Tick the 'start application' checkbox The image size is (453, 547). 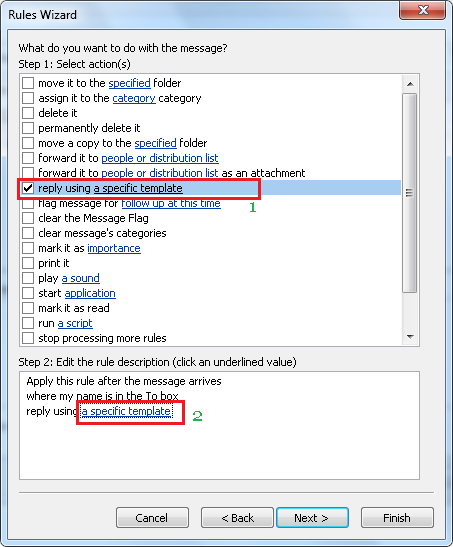28,293
